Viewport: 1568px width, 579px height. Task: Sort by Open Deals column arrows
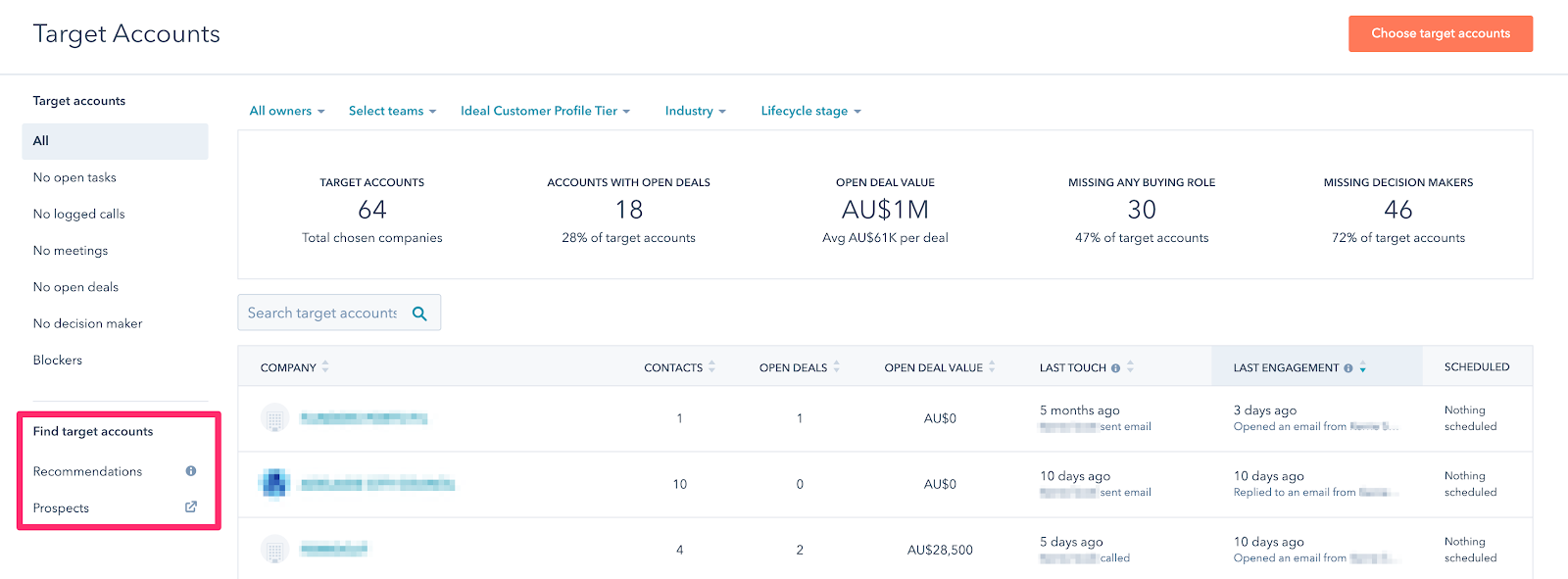(837, 367)
